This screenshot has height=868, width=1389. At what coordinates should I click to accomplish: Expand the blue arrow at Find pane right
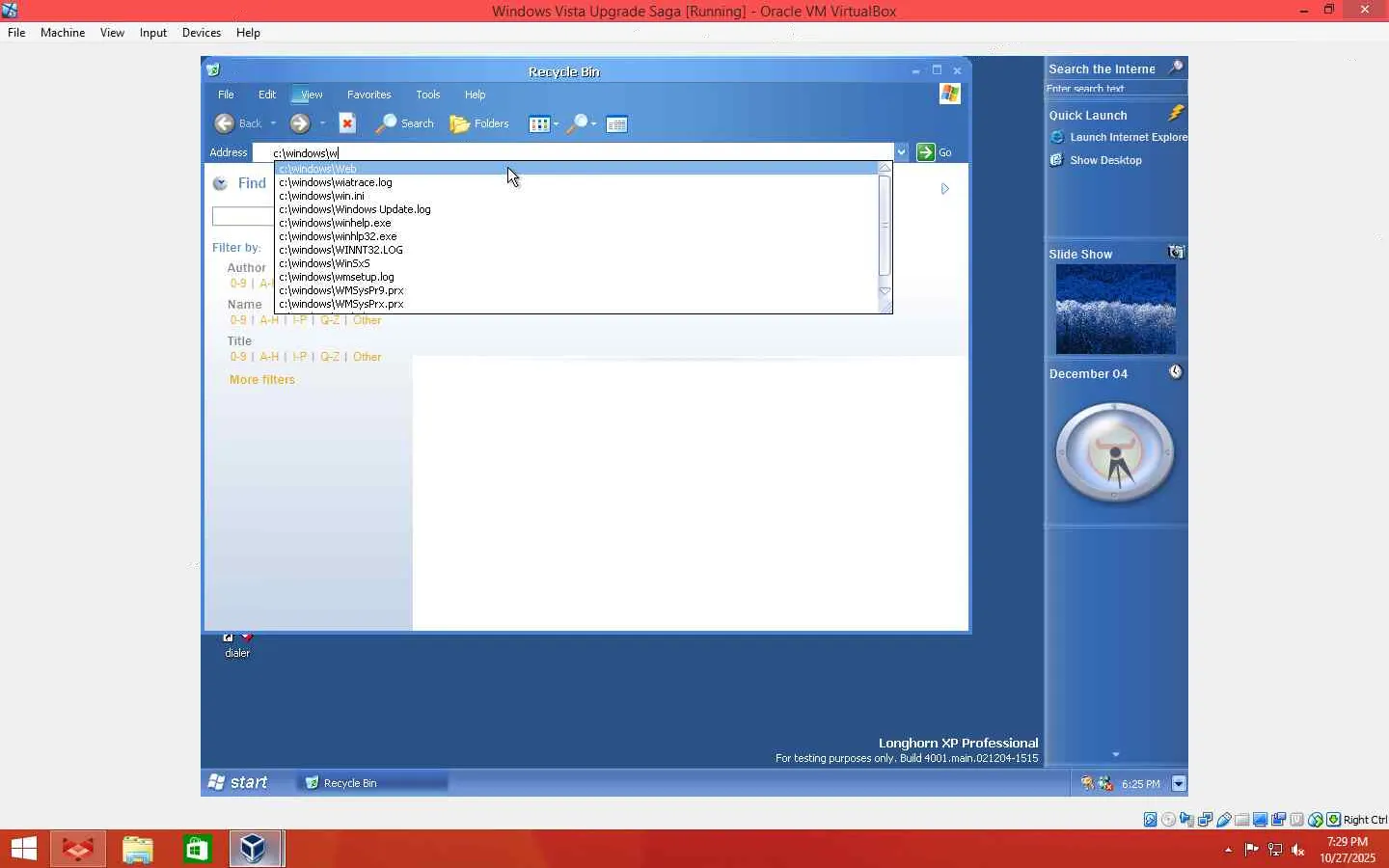pyautogui.click(x=945, y=189)
